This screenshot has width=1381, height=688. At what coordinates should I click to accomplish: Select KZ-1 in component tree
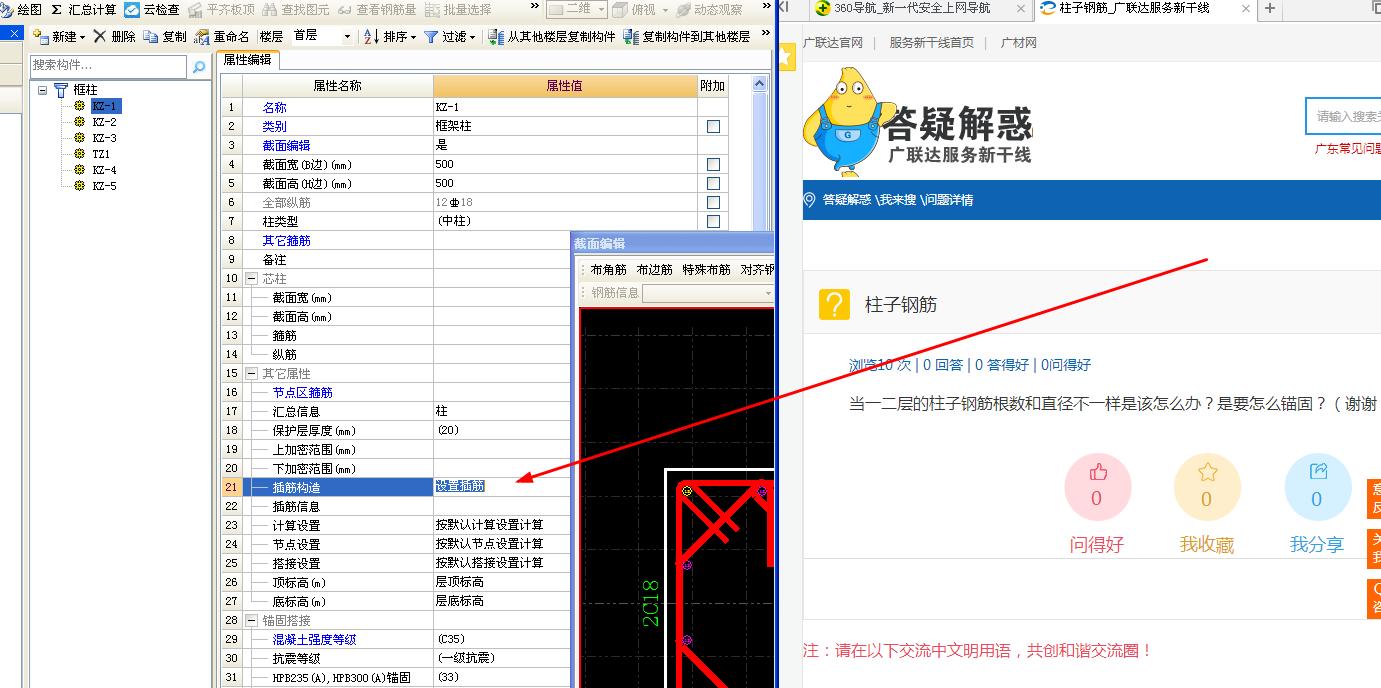(106, 106)
